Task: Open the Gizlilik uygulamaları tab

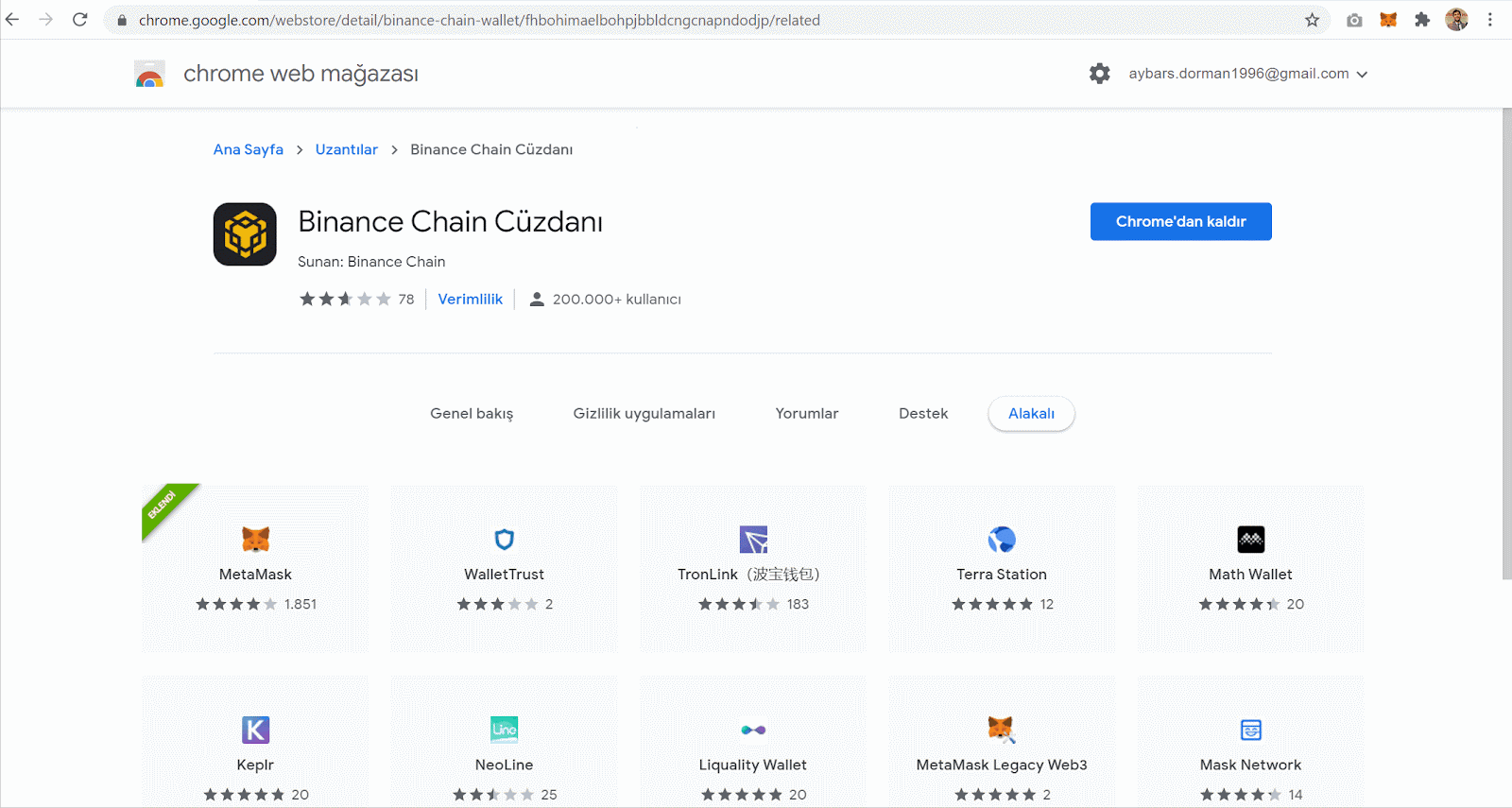Action: tap(644, 414)
